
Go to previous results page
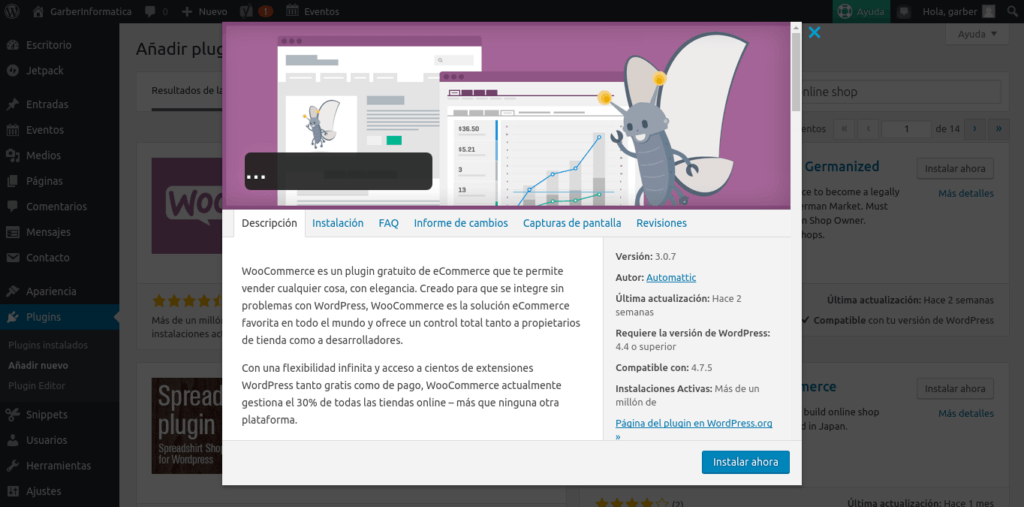click(868, 129)
